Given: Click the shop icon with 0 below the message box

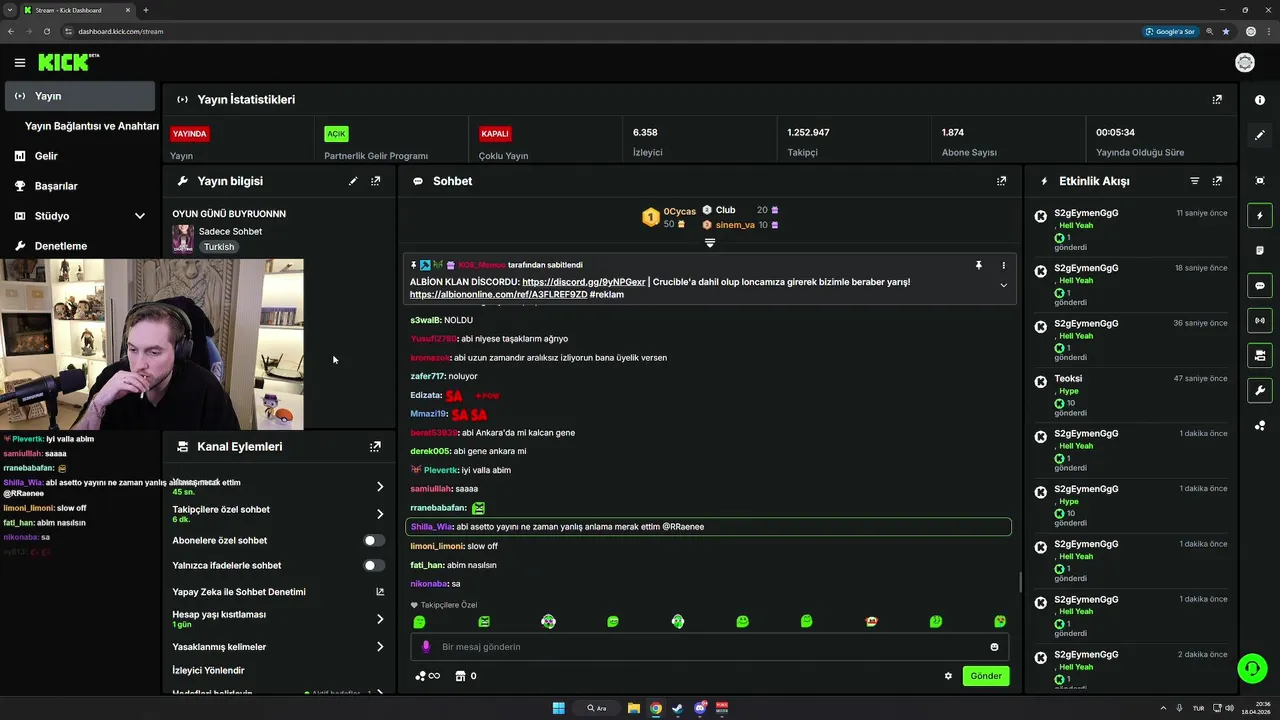Looking at the screenshot, I should [465, 676].
